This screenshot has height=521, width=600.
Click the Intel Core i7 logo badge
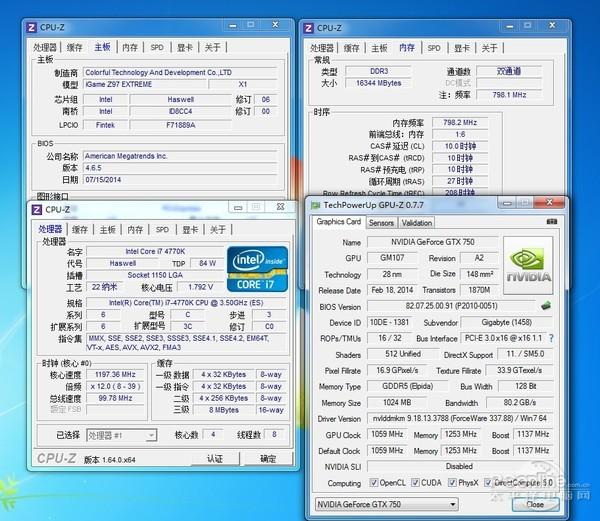(x=257, y=269)
